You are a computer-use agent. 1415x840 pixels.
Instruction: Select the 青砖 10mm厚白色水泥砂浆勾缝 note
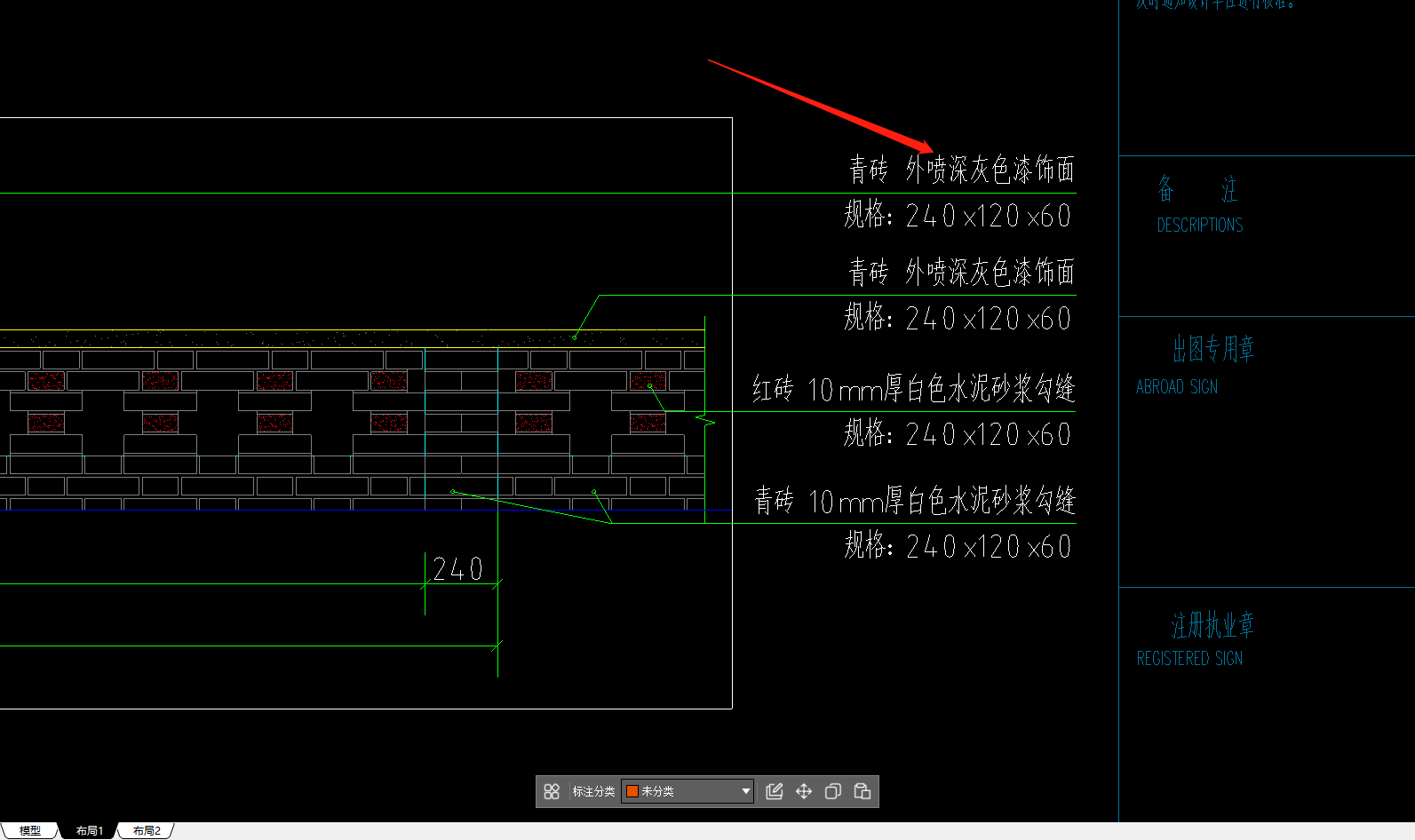pyautogui.click(x=915, y=501)
